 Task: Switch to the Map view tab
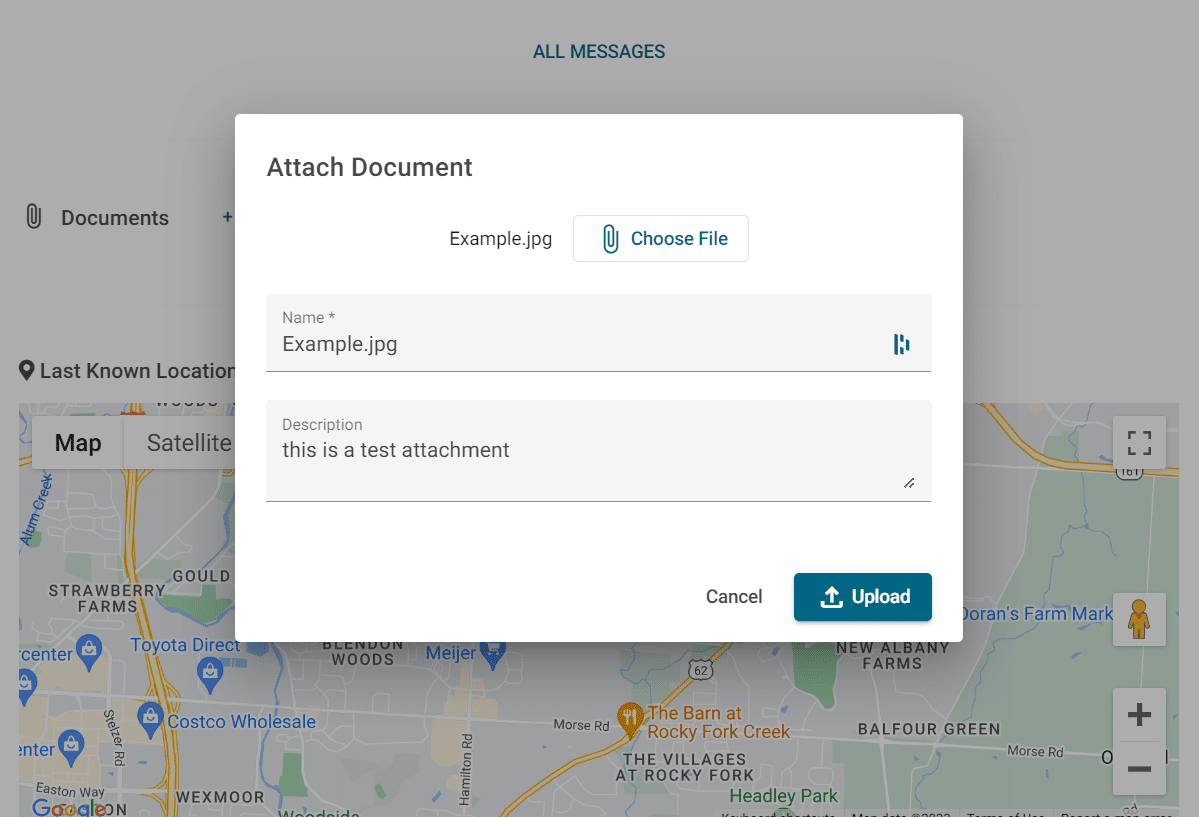pos(78,443)
